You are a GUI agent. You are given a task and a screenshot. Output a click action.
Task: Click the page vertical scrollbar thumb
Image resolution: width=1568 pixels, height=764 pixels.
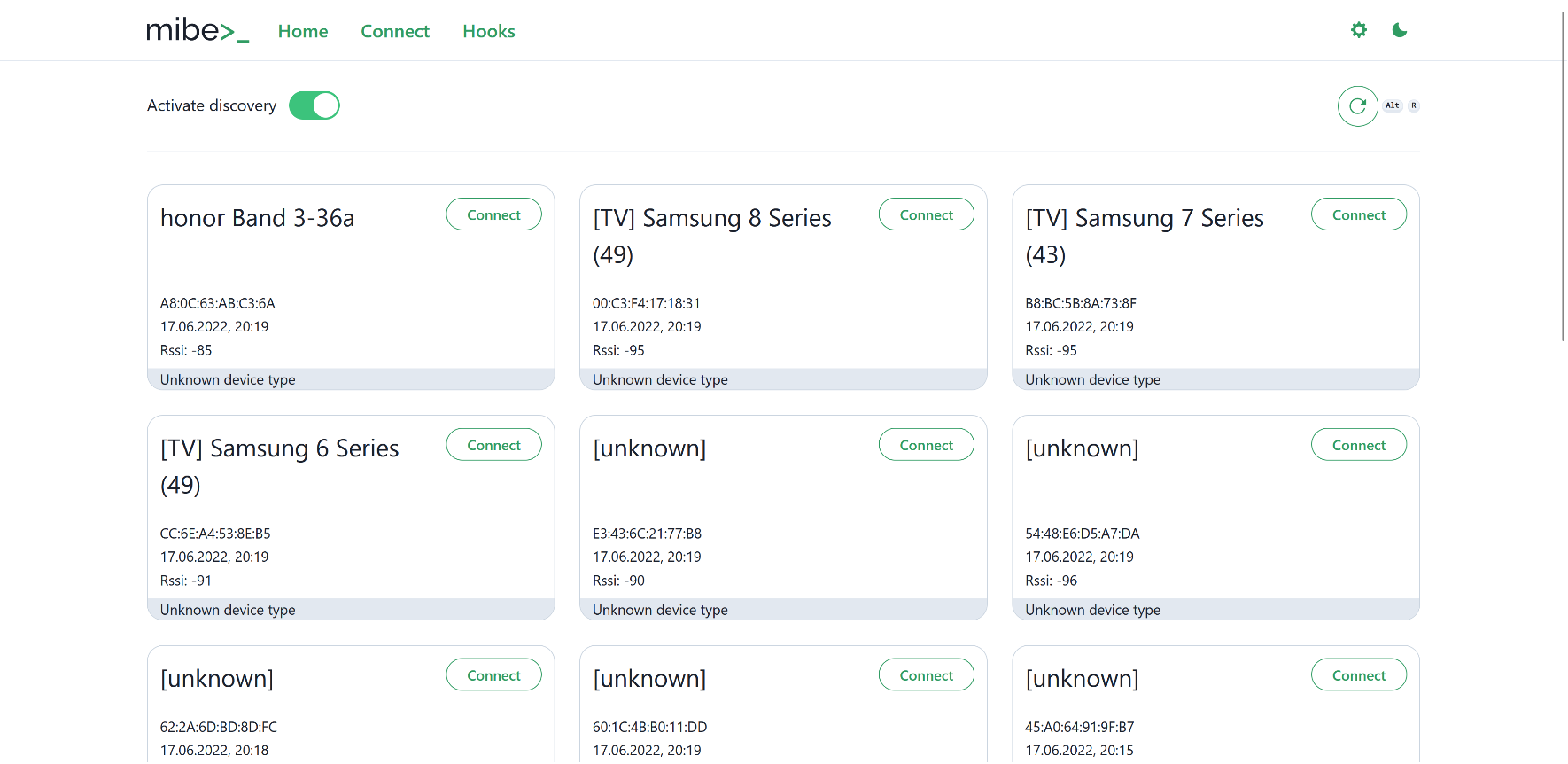click(1564, 175)
